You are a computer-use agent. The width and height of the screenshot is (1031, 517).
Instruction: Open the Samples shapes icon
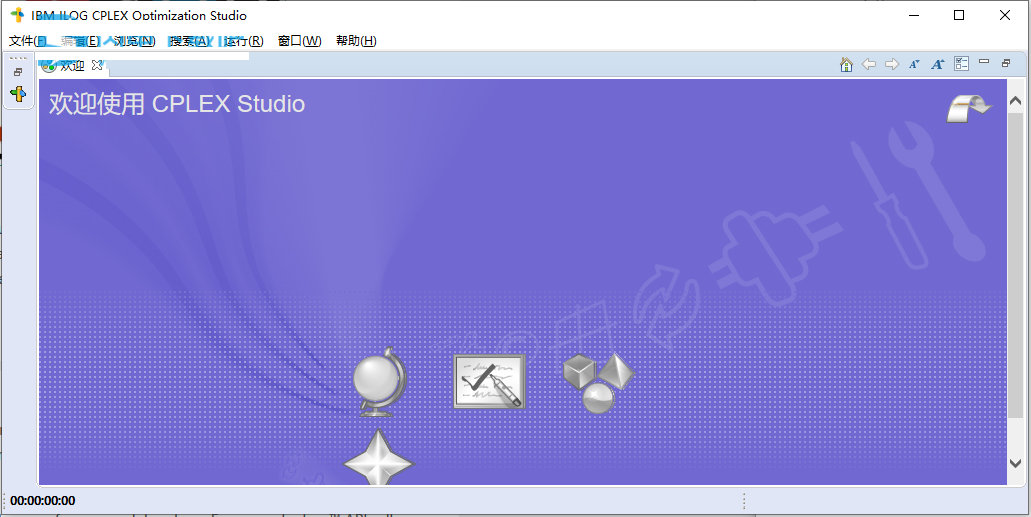click(598, 383)
